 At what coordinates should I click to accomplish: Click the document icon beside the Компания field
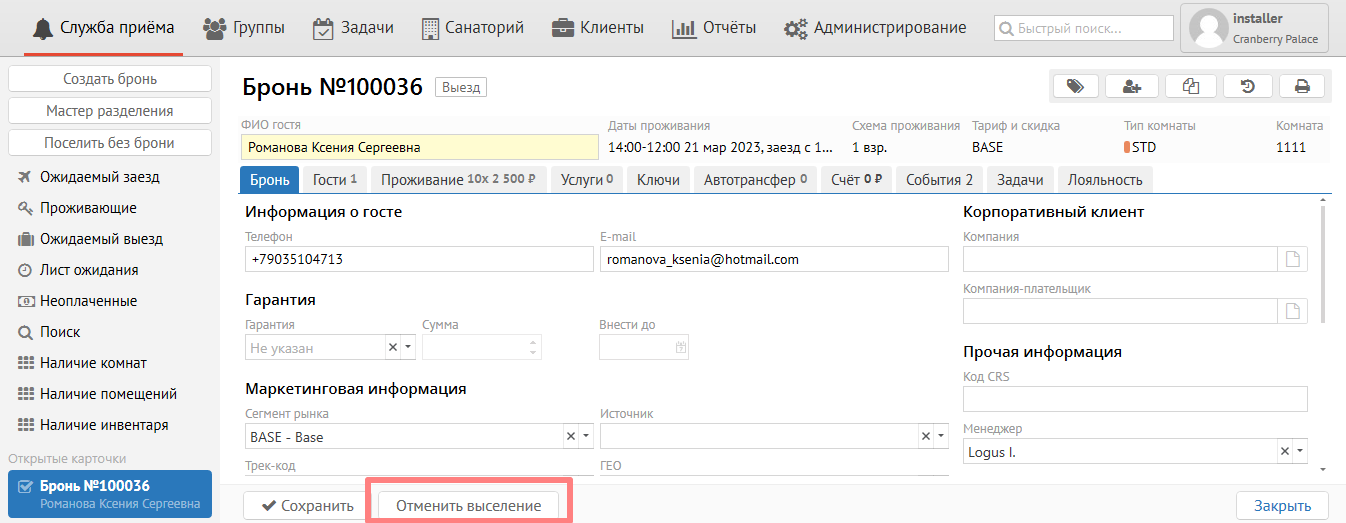(1293, 260)
